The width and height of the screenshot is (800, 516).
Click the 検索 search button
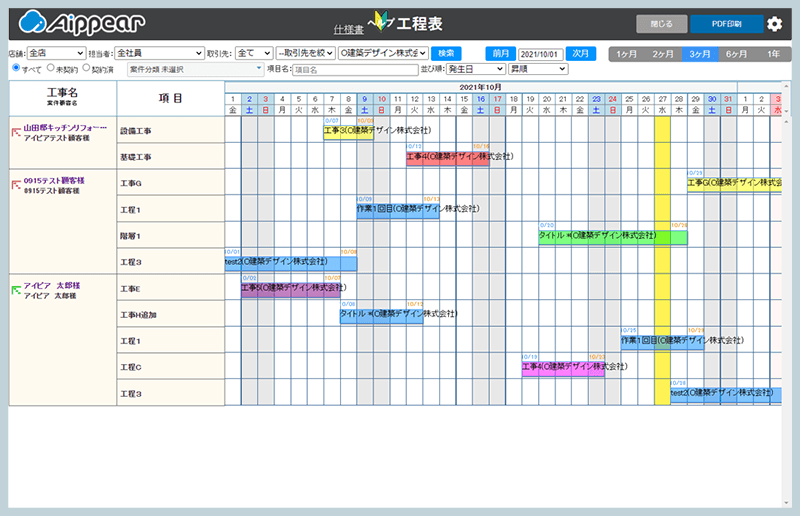click(446, 53)
